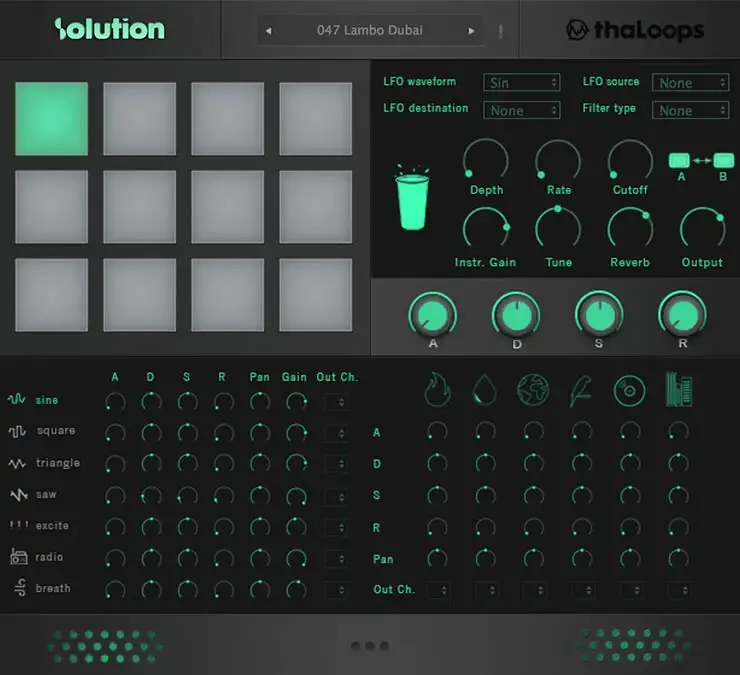Open the LFO source dropdown

click(690, 83)
